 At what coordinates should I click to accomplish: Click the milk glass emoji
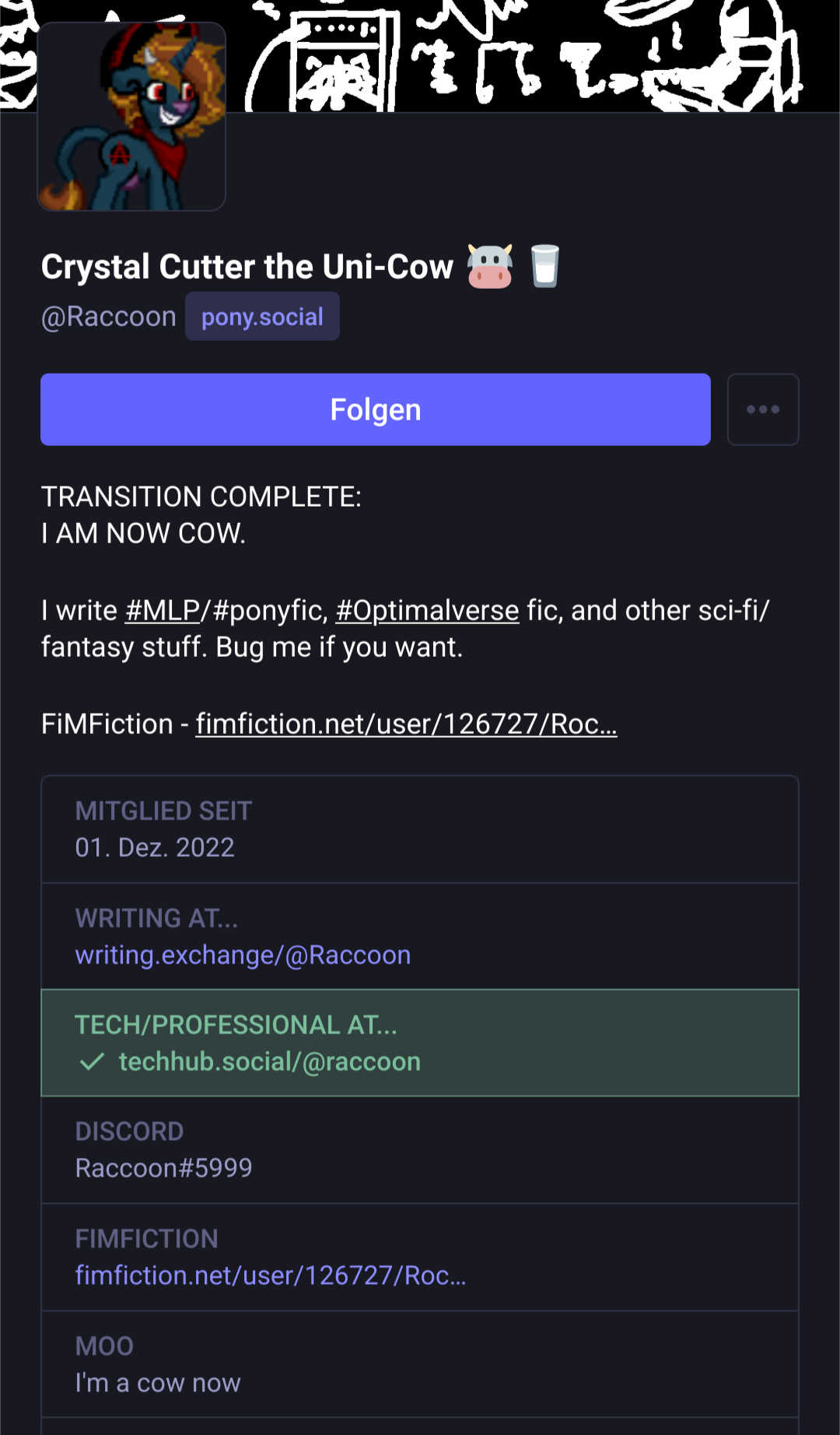pyautogui.click(x=544, y=266)
